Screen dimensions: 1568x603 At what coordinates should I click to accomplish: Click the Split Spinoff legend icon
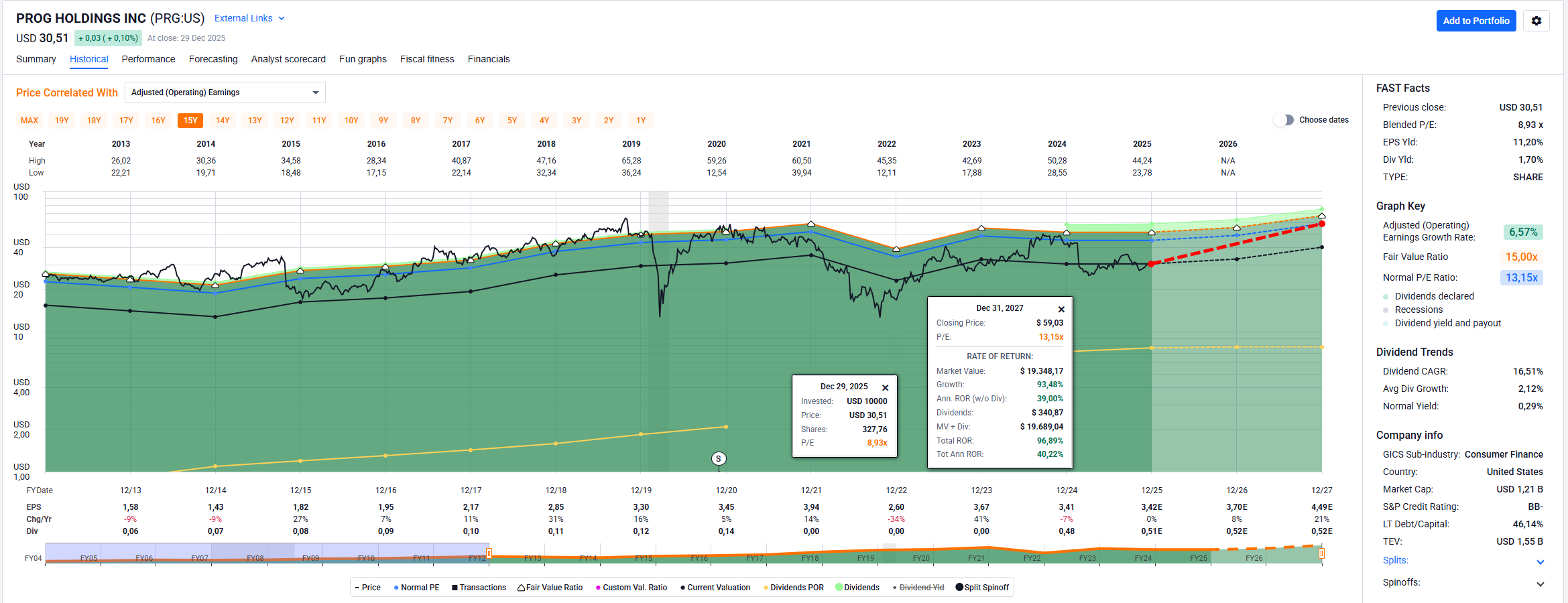pyautogui.click(x=959, y=588)
